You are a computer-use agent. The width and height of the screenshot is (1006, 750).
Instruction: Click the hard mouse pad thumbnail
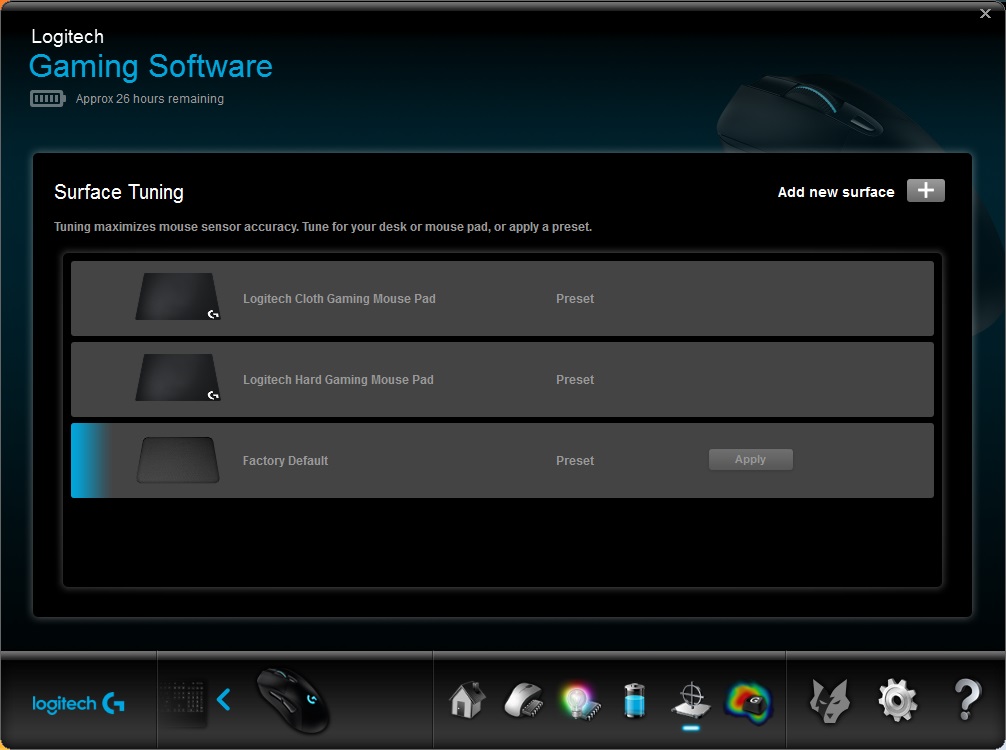178,377
